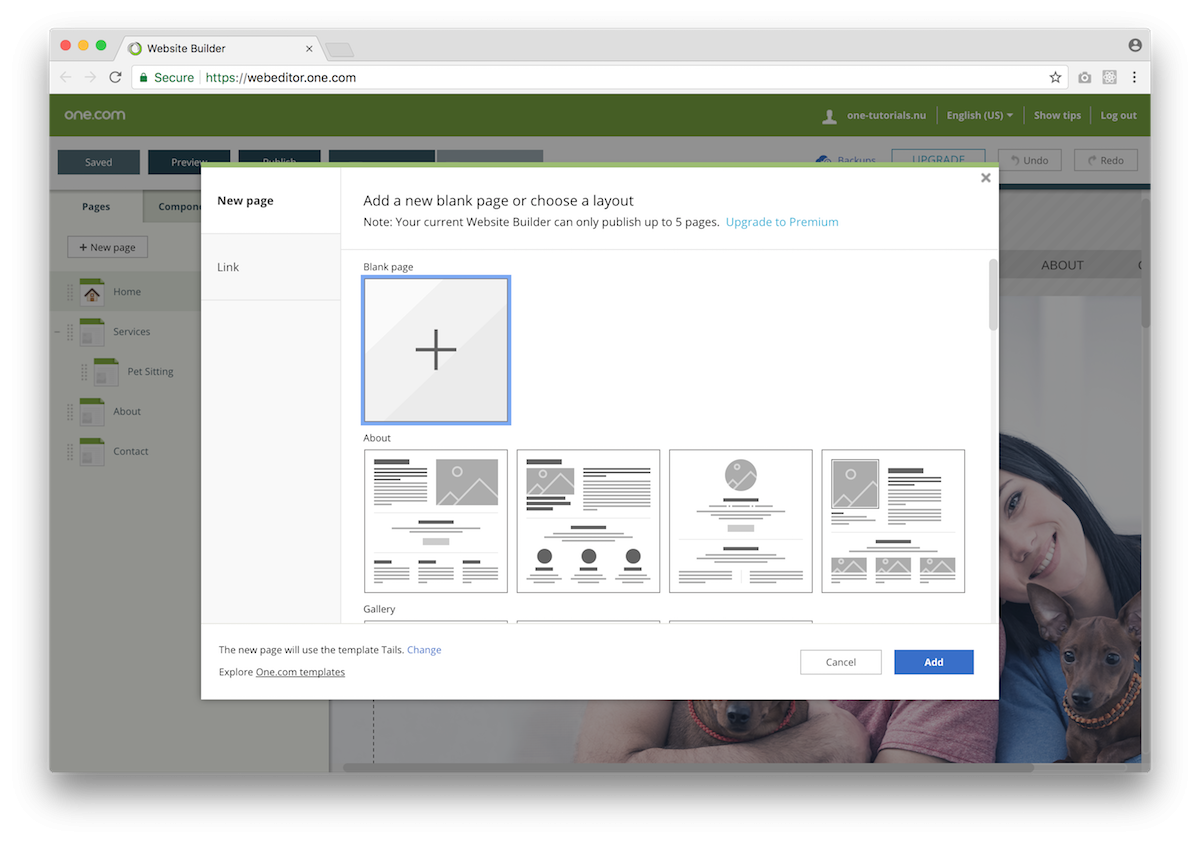Click the screenshot extension icon beside camera
The height and width of the screenshot is (843, 1200).
tap(1109, 77)
